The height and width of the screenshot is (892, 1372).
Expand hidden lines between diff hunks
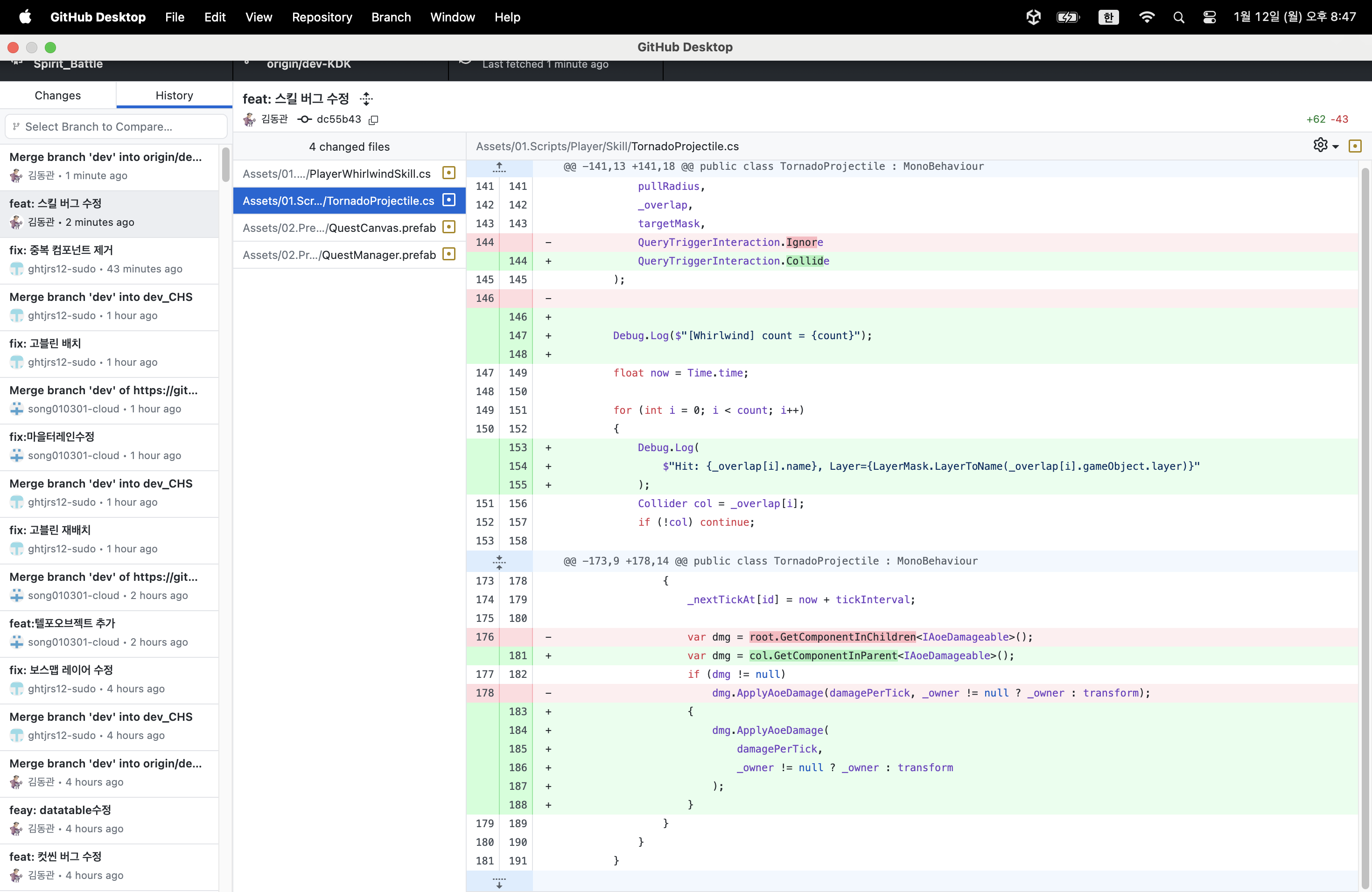click(x=499, y=561)
